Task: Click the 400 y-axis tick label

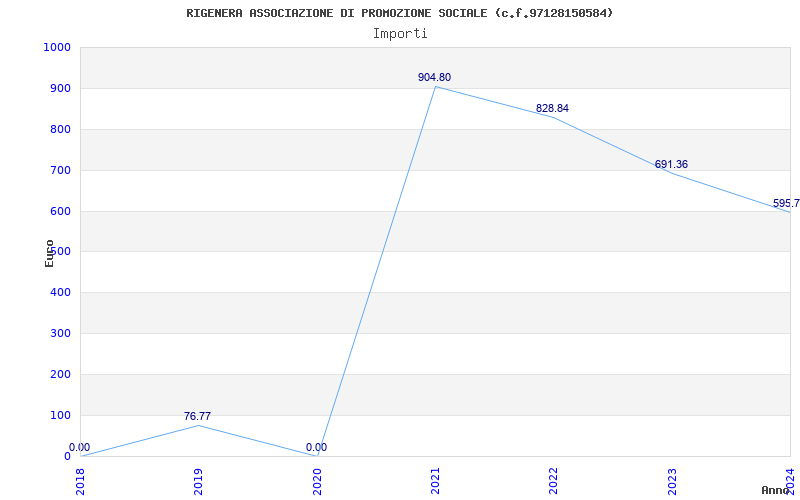Action: point(61,292)
